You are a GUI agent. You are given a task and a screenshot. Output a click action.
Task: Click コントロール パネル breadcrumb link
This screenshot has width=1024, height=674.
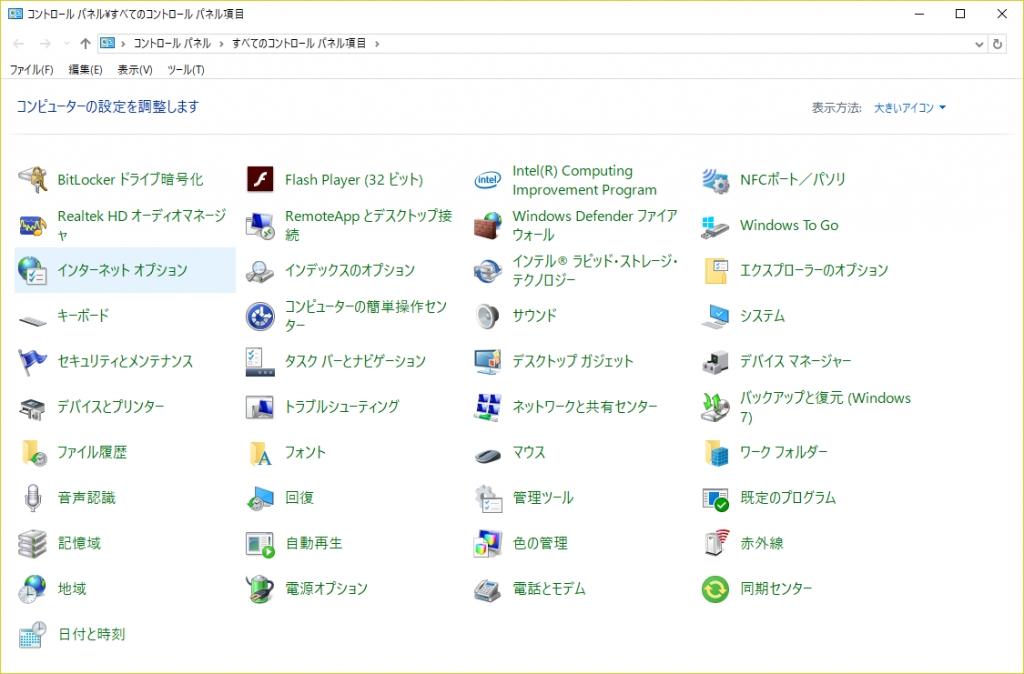tap(172, 44)
